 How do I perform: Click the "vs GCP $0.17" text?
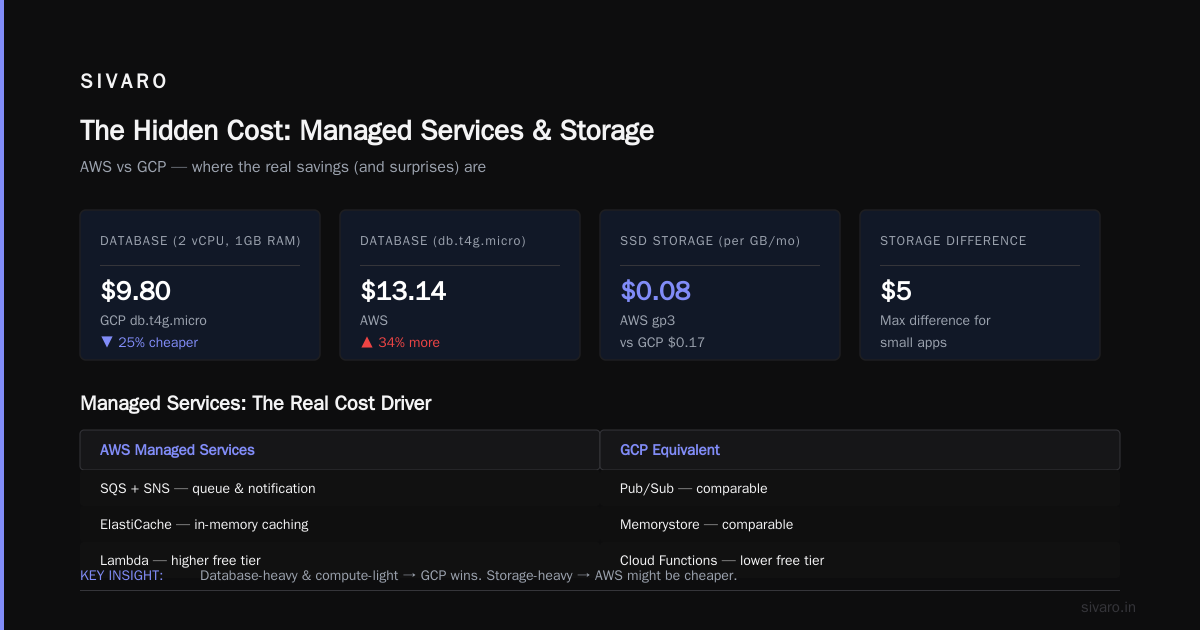[662, 342]
